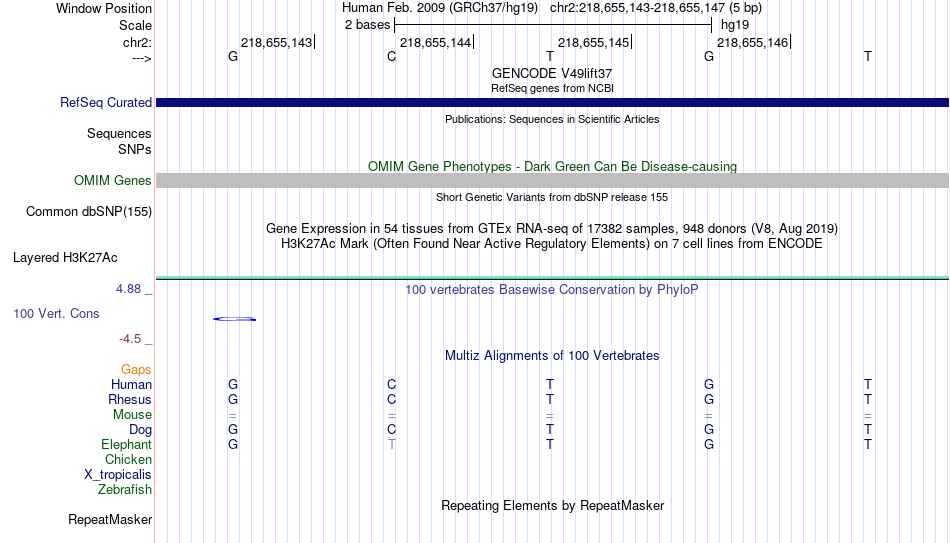Click Publications: Sequences in Scientific Articles title
This screenshot has width=950, height=543.
tap(552, 119)
